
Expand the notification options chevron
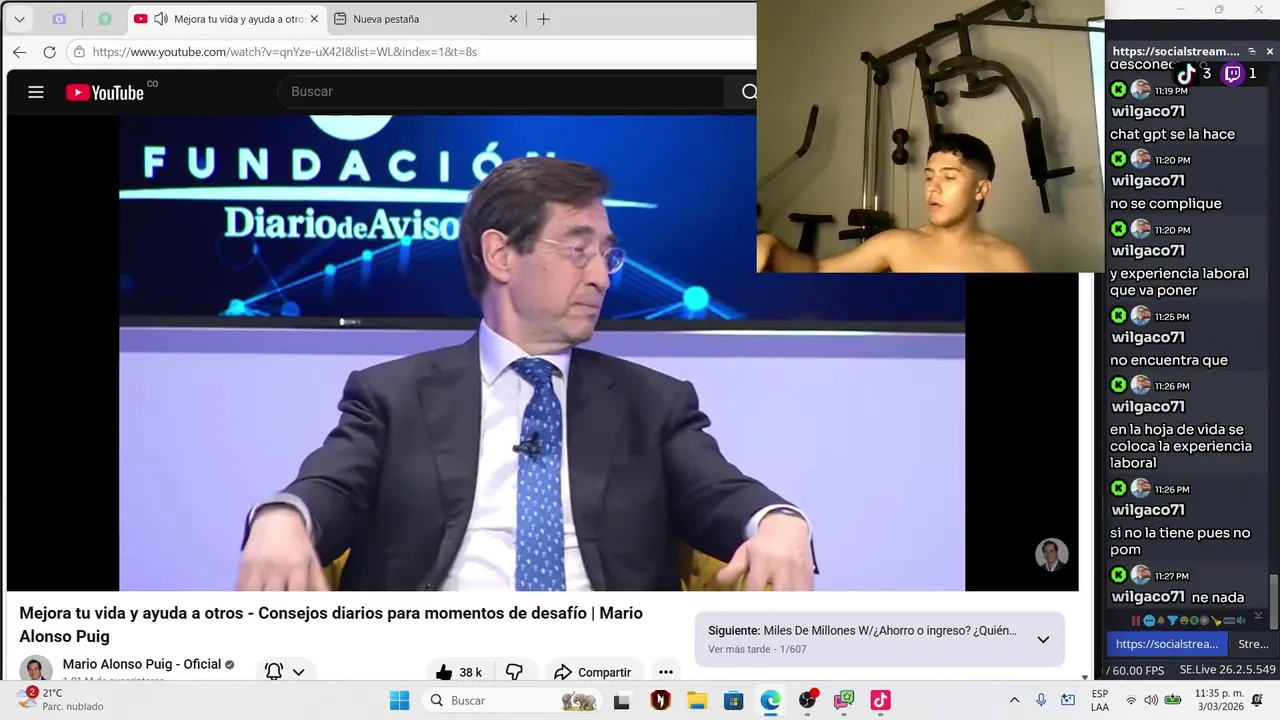click(298, 672)
